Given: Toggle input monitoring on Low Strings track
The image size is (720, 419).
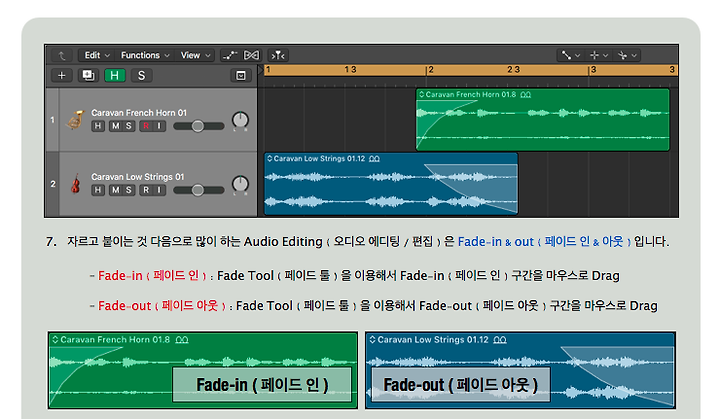Looking at the screenshot, I should [159, 190].
